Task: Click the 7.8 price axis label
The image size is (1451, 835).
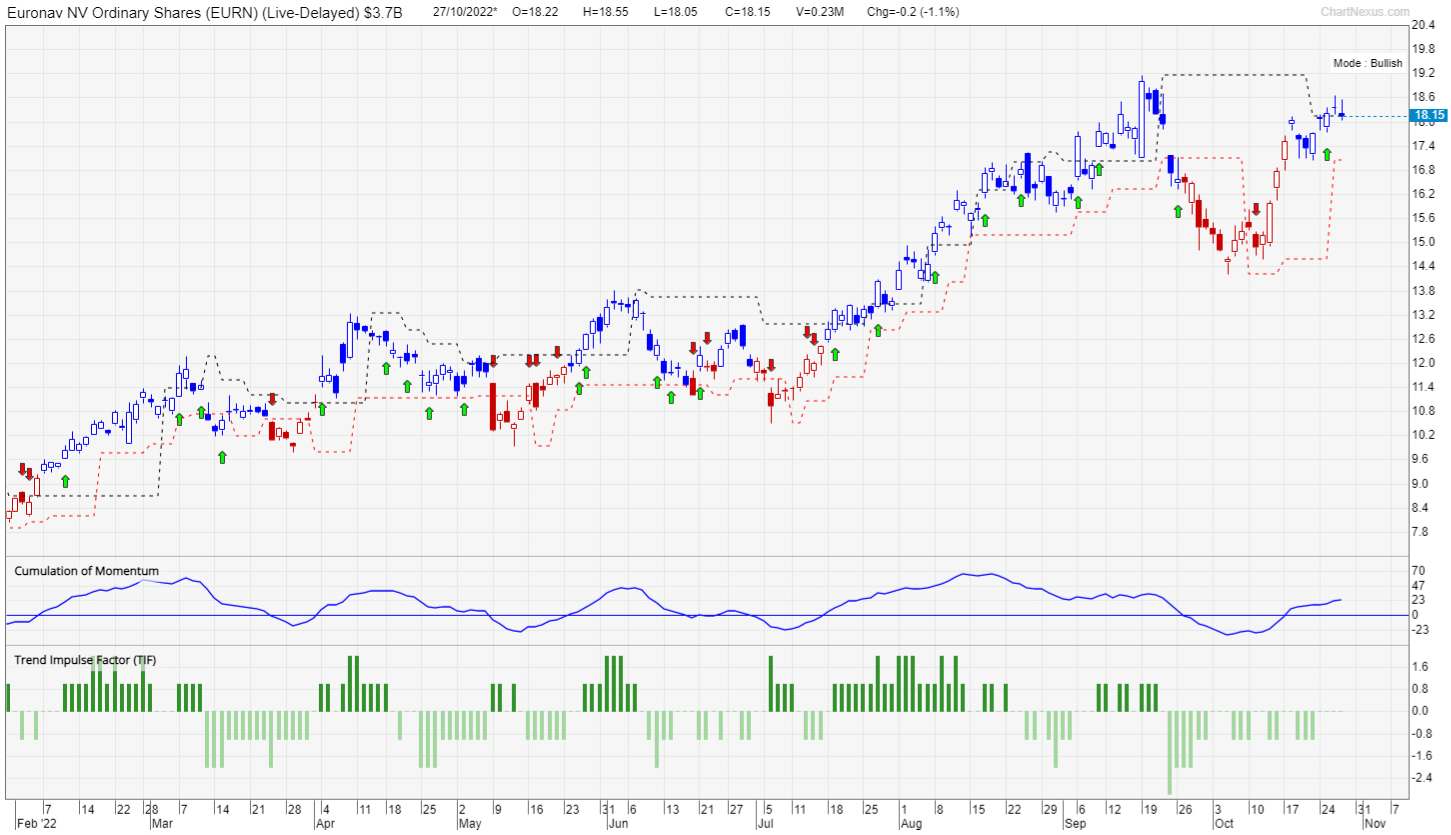Action: point(1420,532)
